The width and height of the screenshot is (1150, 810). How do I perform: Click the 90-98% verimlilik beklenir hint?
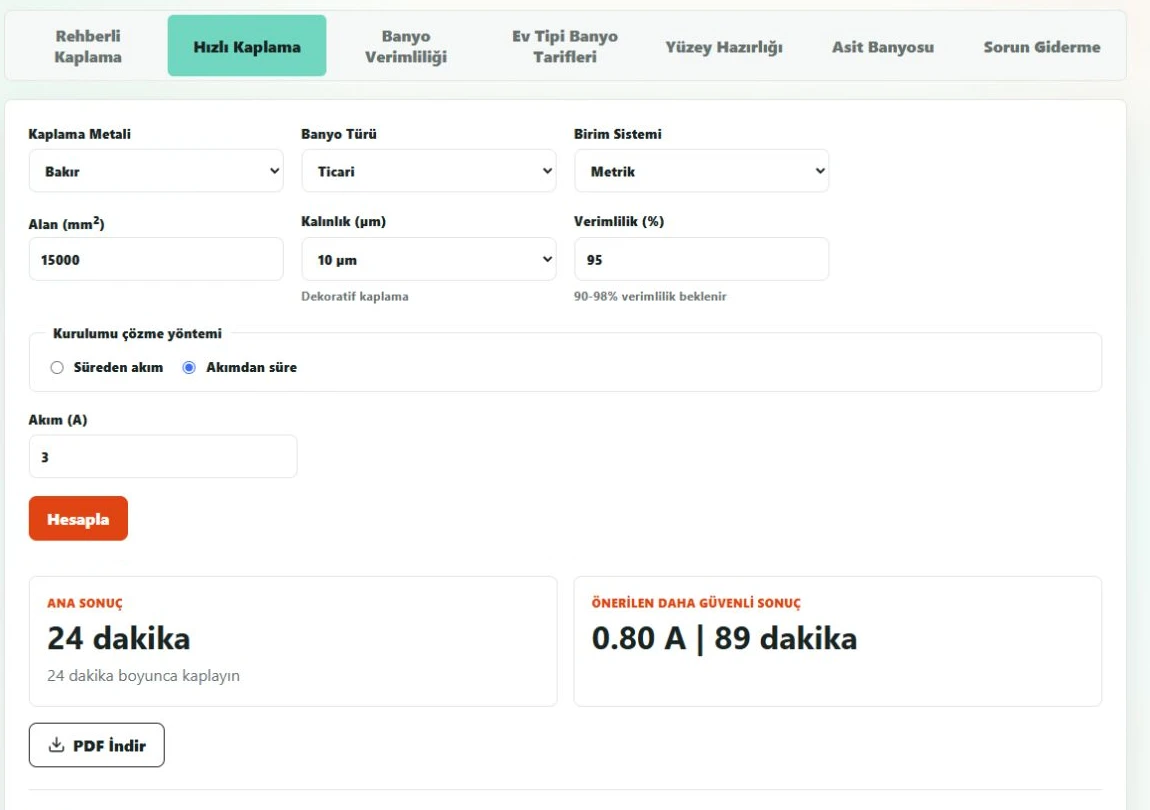(651, 296)
